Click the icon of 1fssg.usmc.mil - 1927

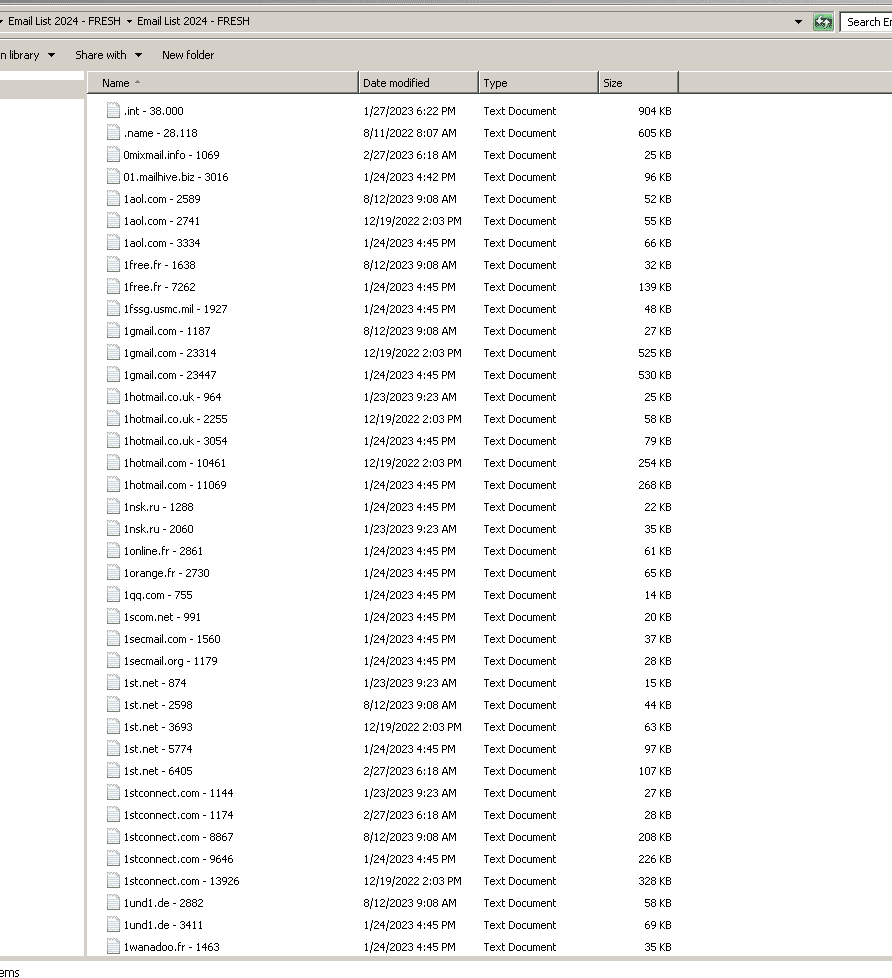(x=113, y=309)
